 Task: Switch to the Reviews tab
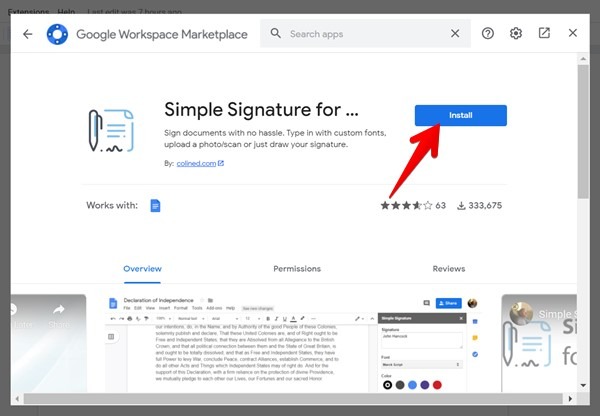click(x=449, y=269)
